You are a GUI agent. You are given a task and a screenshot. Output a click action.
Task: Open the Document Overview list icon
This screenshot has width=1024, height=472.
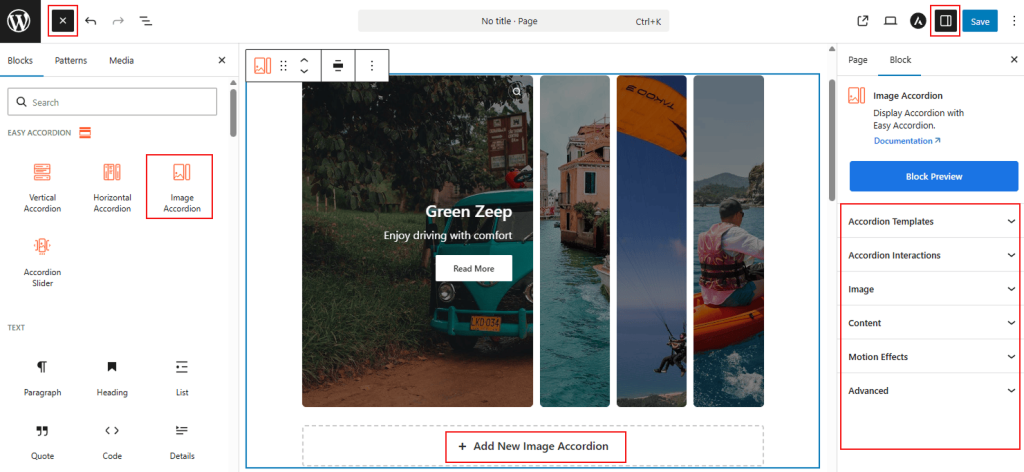tap(146, 21)
